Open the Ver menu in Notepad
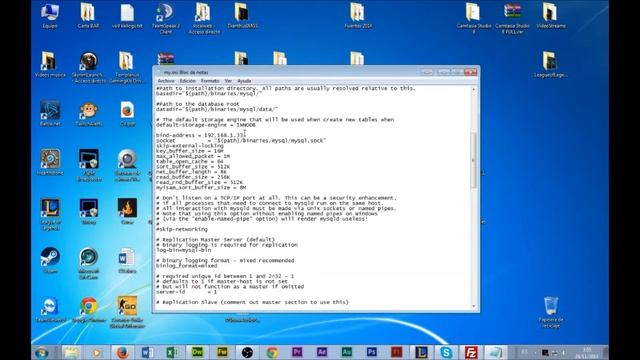640x360 pixels. click(x=228, y=81)
